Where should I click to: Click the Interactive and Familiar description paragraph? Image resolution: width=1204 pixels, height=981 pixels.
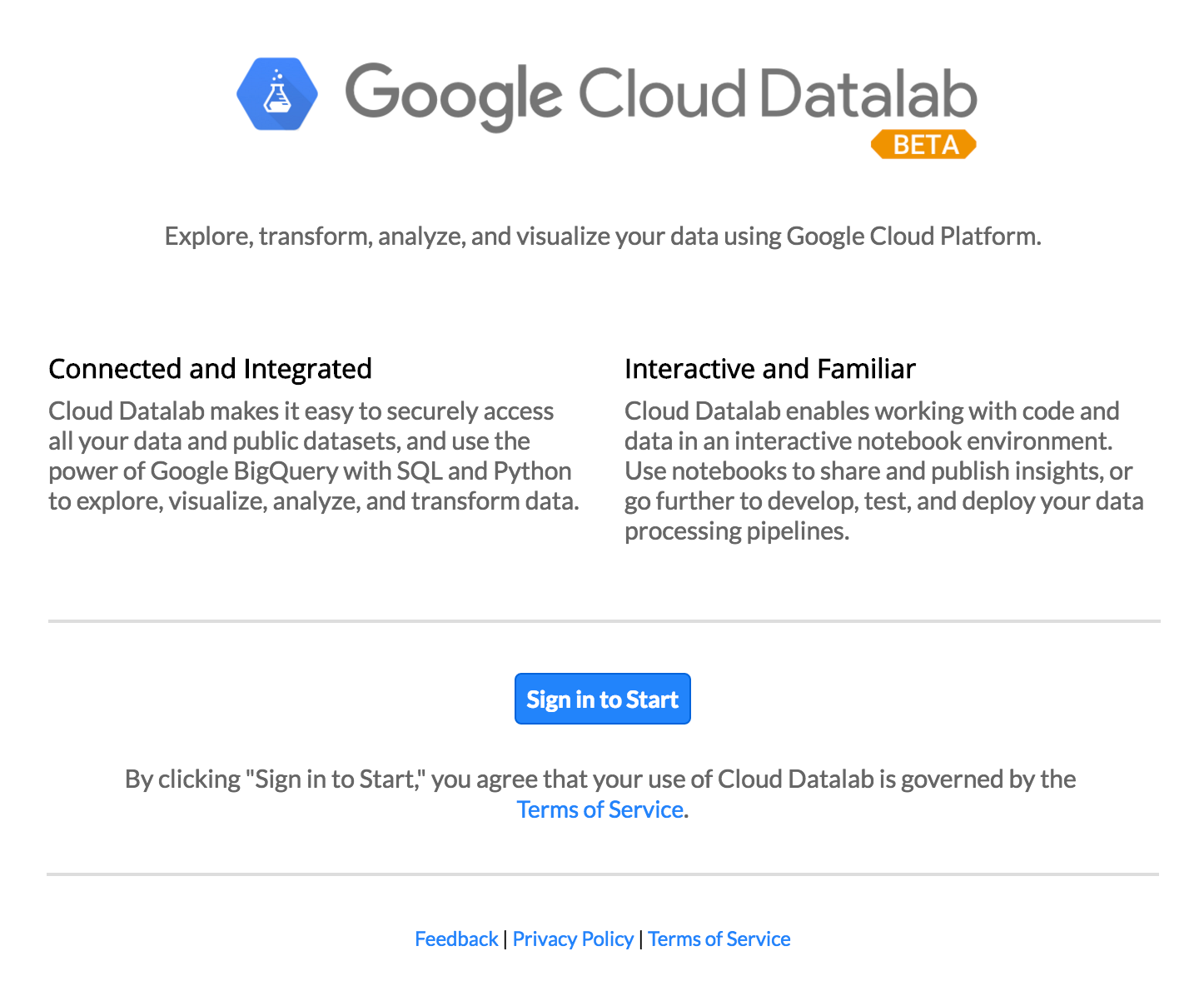click(884, 471)
